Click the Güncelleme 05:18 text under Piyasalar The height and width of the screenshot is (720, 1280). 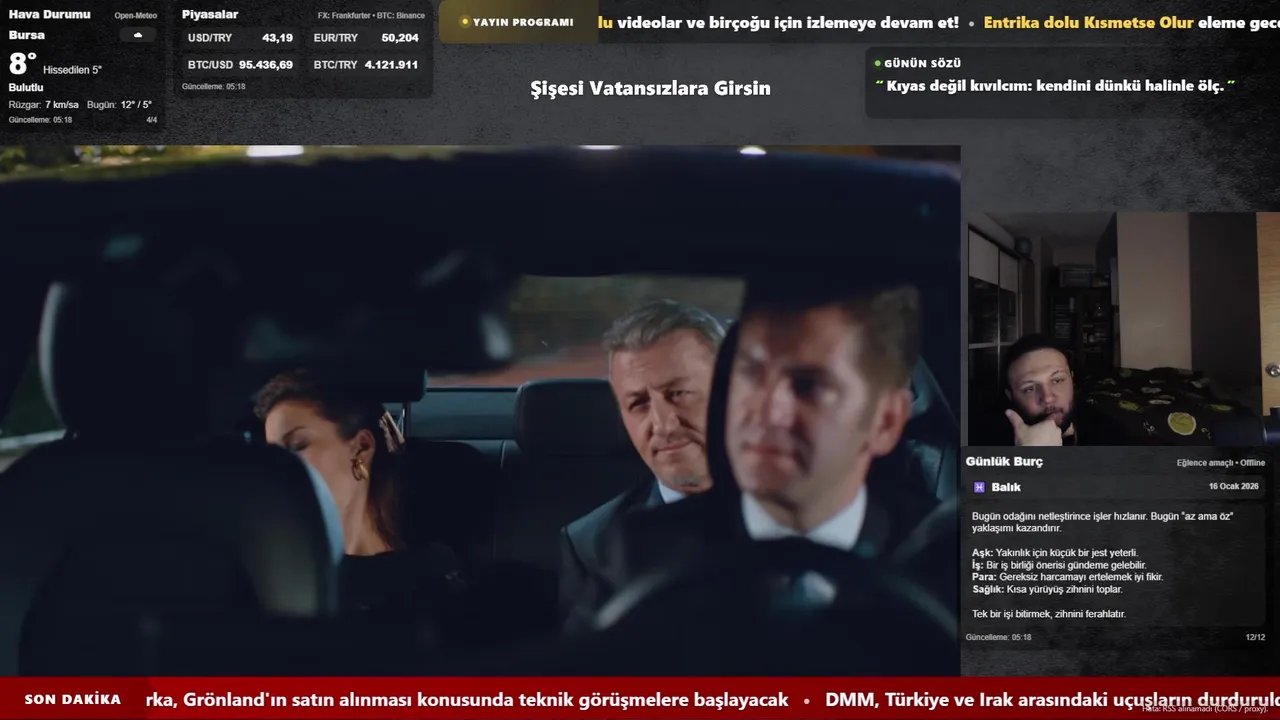coord(213,87)
